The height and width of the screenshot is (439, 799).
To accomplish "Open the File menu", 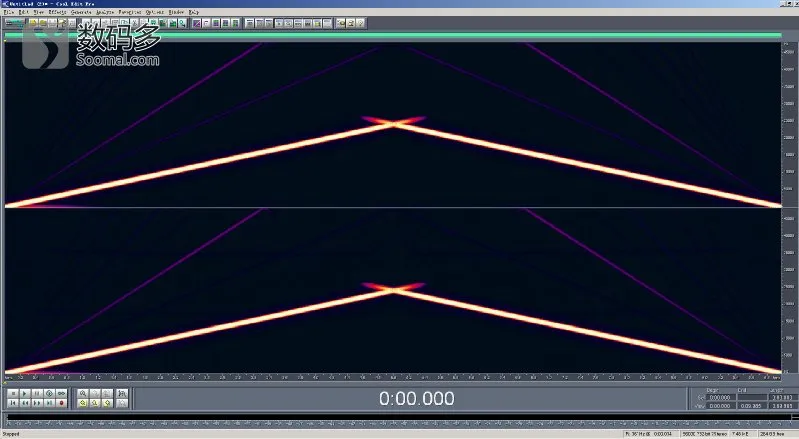I will point(9,12).
